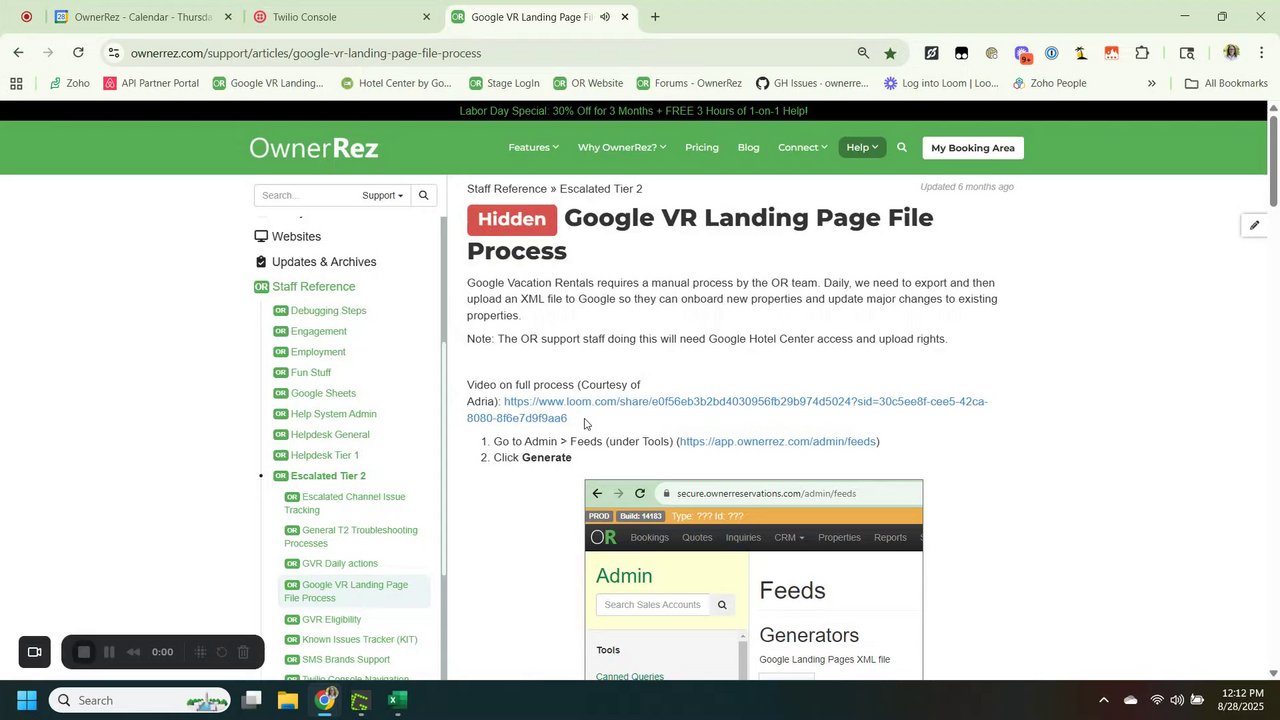Open the Chrome profile avatar
The height and width of the screenshot is (720, 1280).
coord(1231,53)
